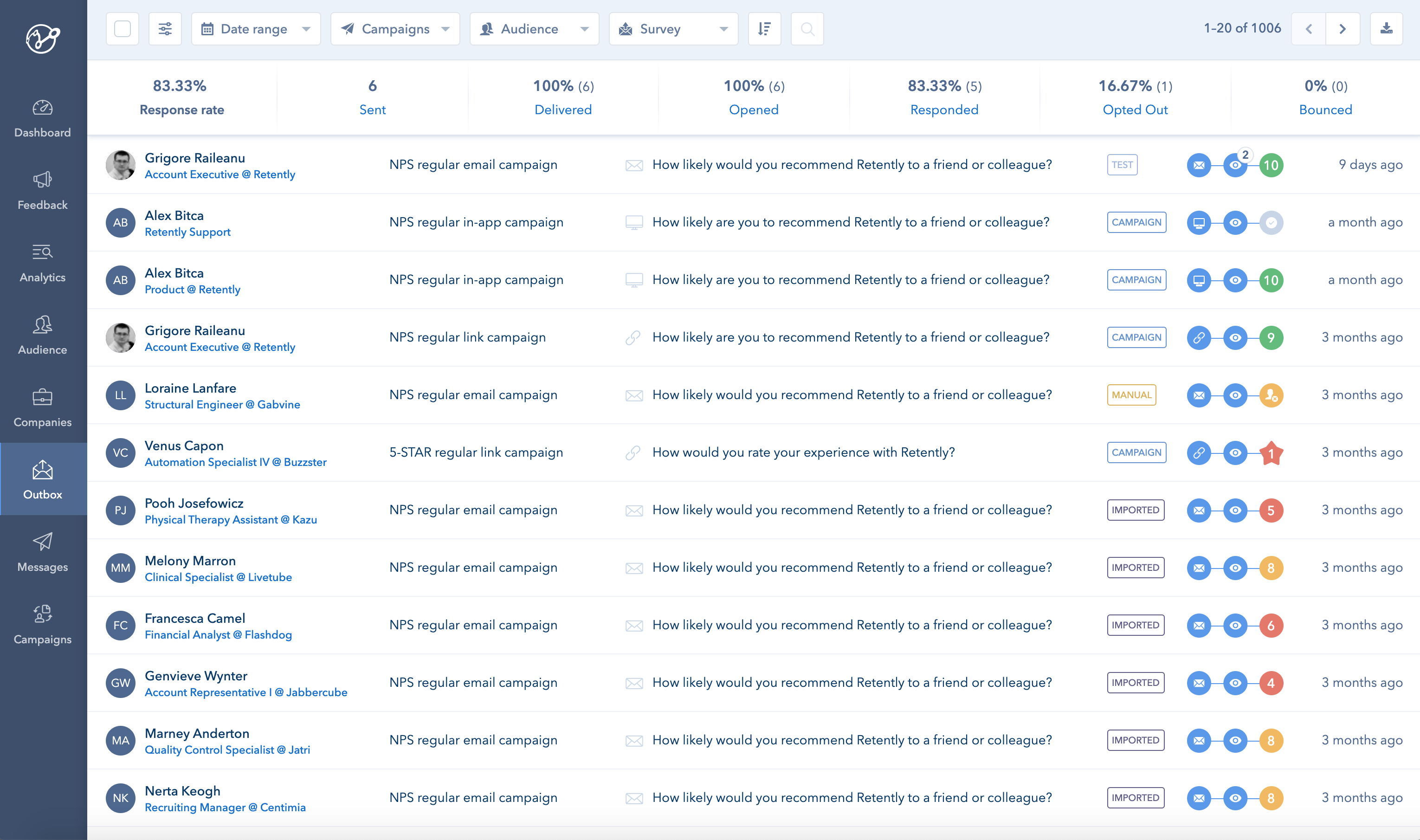Click the opened eye icon in Nerta Keogh row
Image resolution: width=1420 pixels, height=840 pixels.
(x=1235, y=798)
